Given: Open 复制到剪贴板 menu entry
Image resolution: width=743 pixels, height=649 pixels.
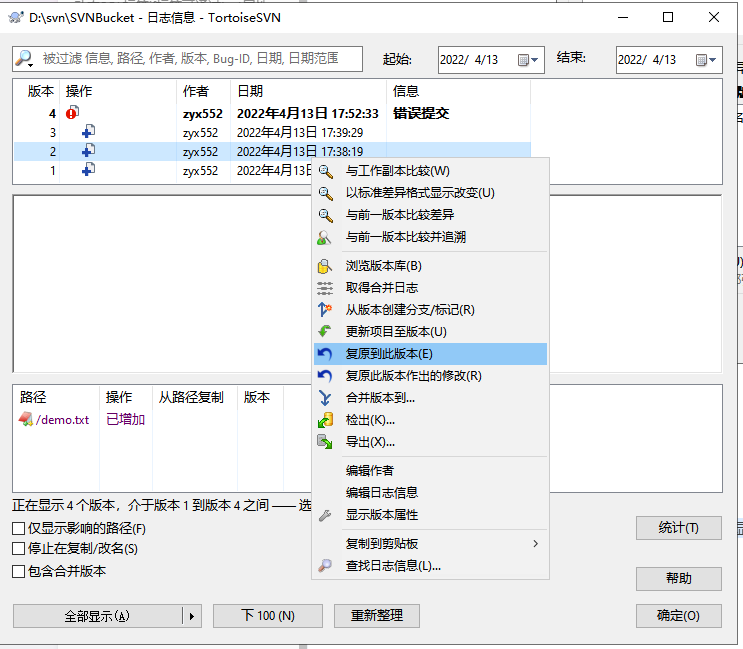Looking at the screenshot, I should [430, 543].
